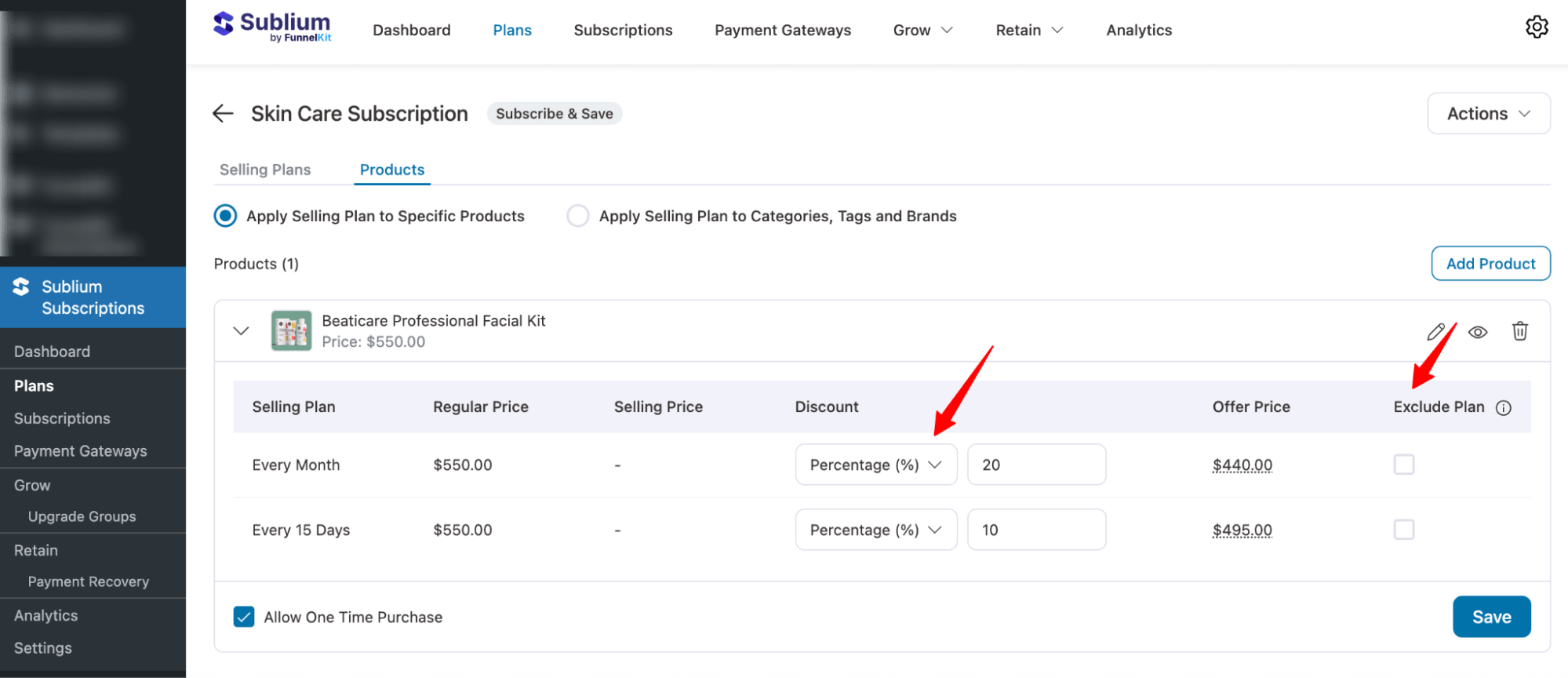This screenshot has width=1568, height=678.
Task: Select Apply Selling Plan to Categories, Tags and Brands
Action: pos(578,216)
